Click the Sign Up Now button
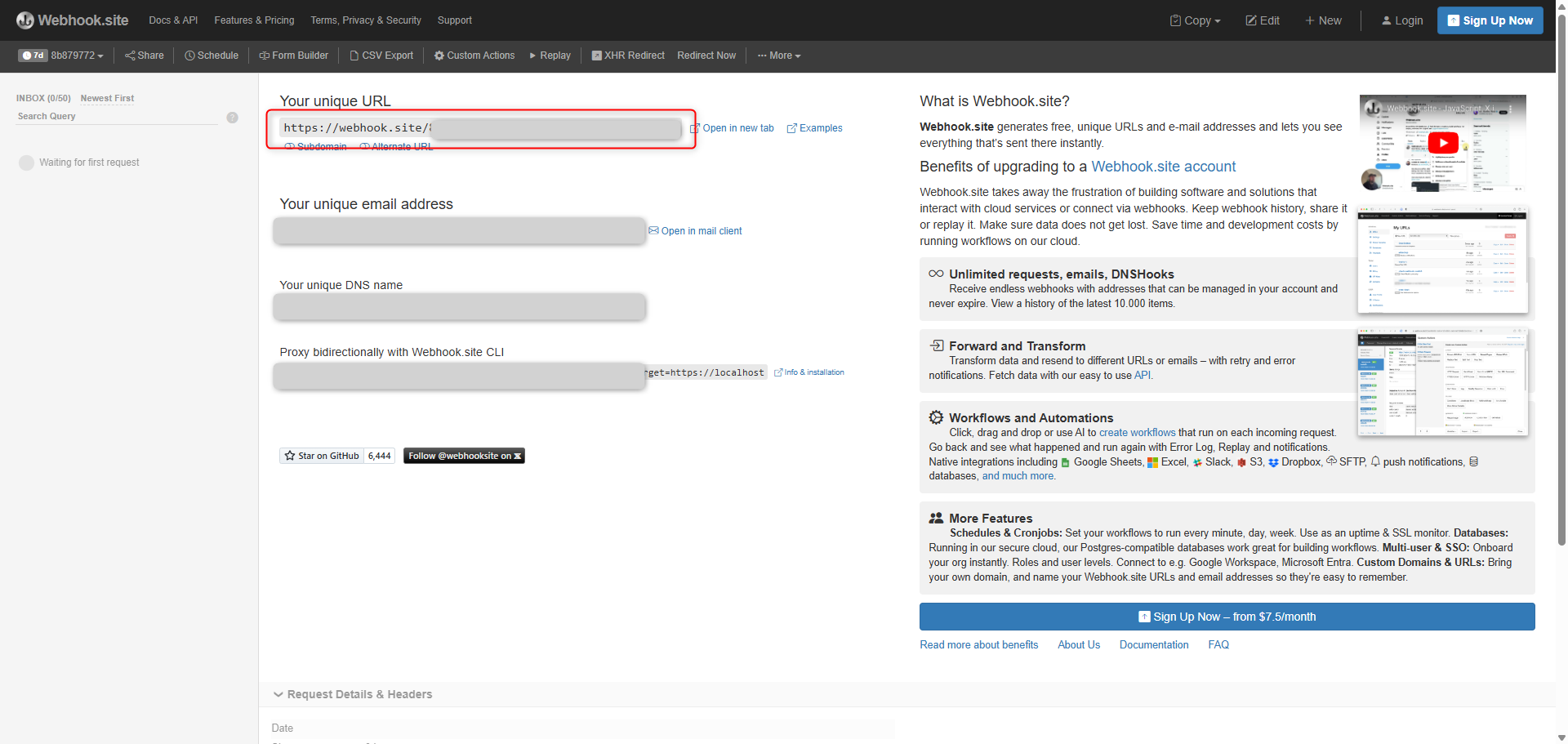Image resolution: width=1568 pixels, height=744 pixels. pos(1490,20)
